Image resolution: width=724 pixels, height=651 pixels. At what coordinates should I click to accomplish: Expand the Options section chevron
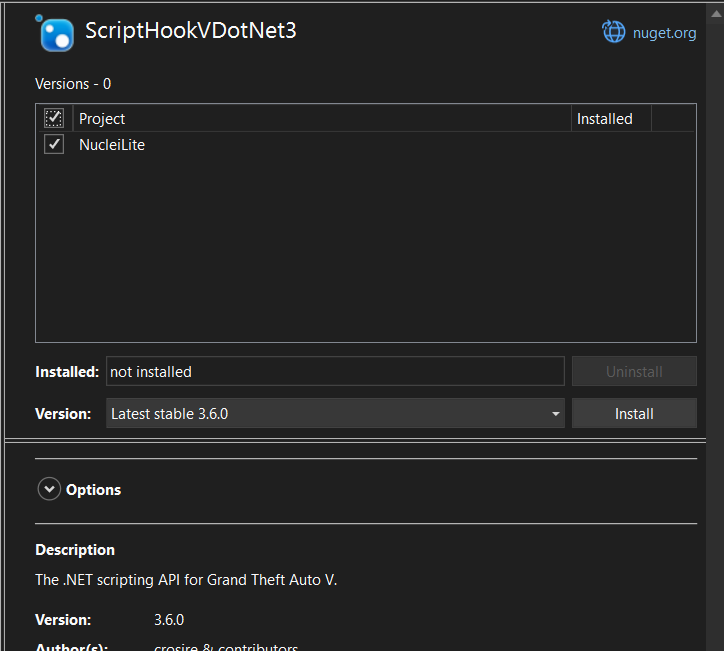(49, 489)
